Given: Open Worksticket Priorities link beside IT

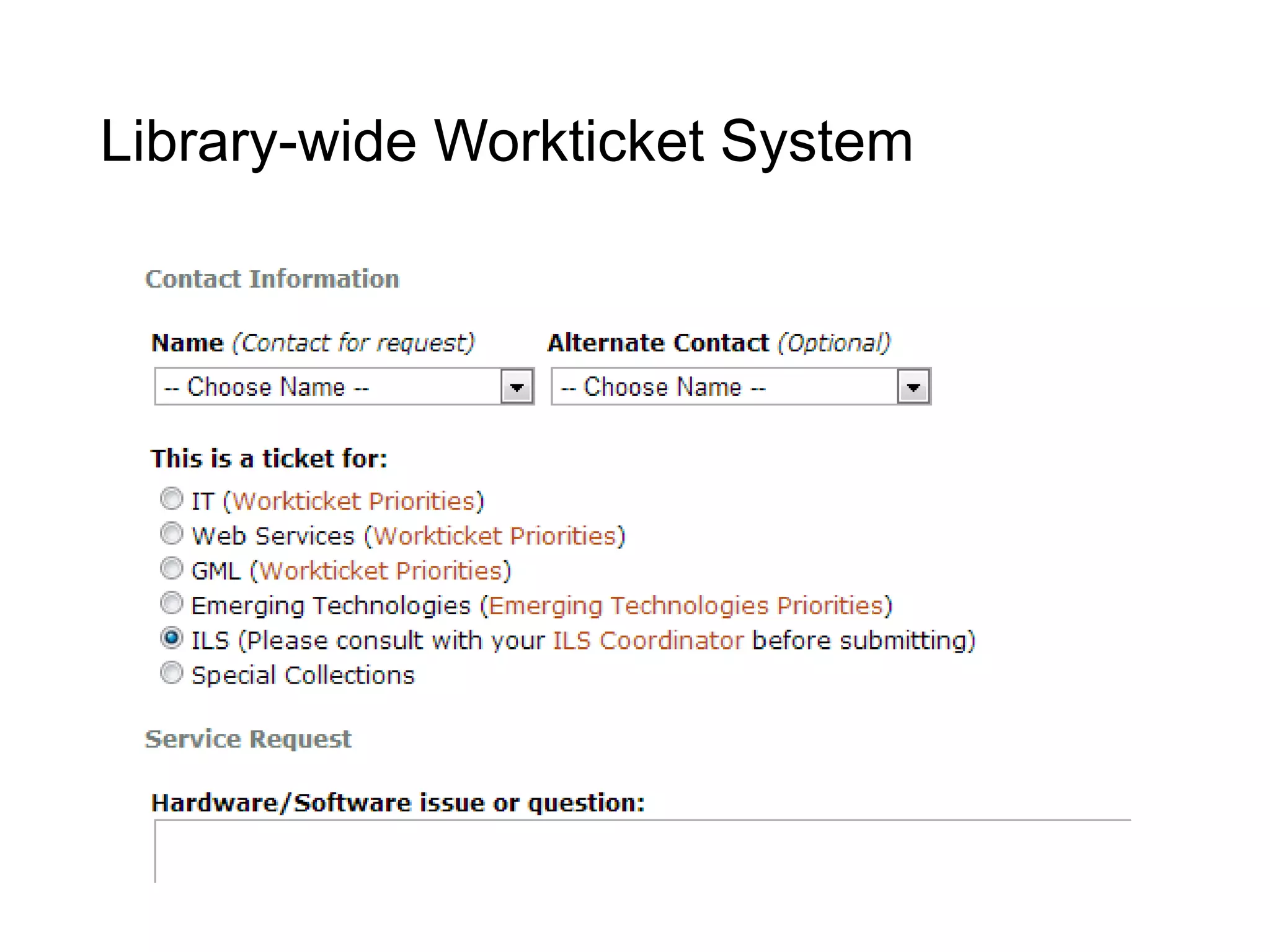Looking at the screenshot, I should coord(353,501).
